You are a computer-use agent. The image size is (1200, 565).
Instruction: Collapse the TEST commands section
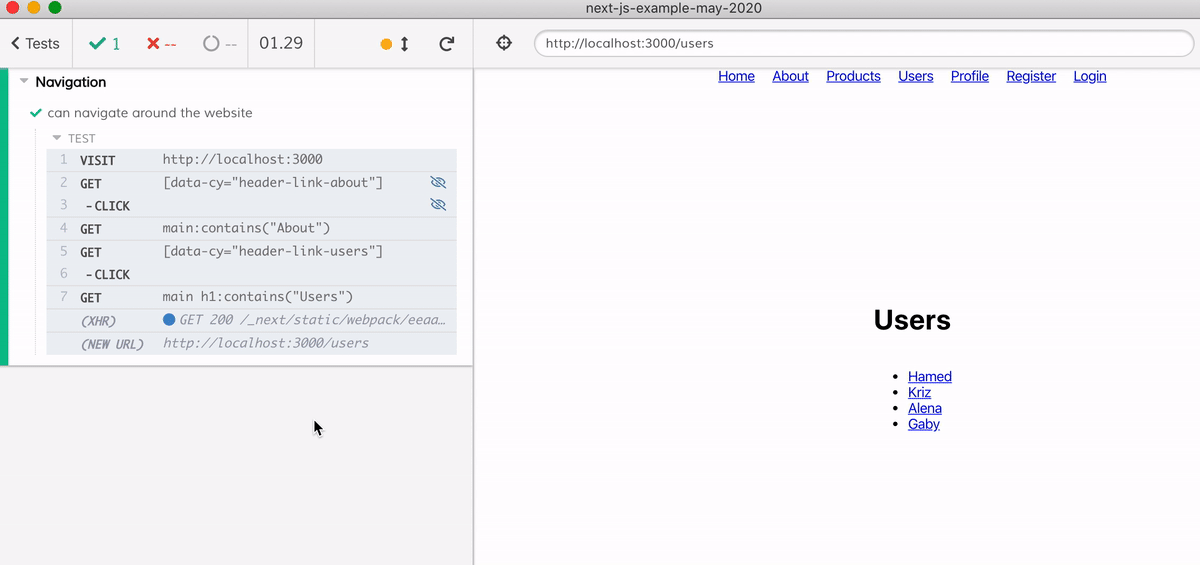click(x=57, y=138)
